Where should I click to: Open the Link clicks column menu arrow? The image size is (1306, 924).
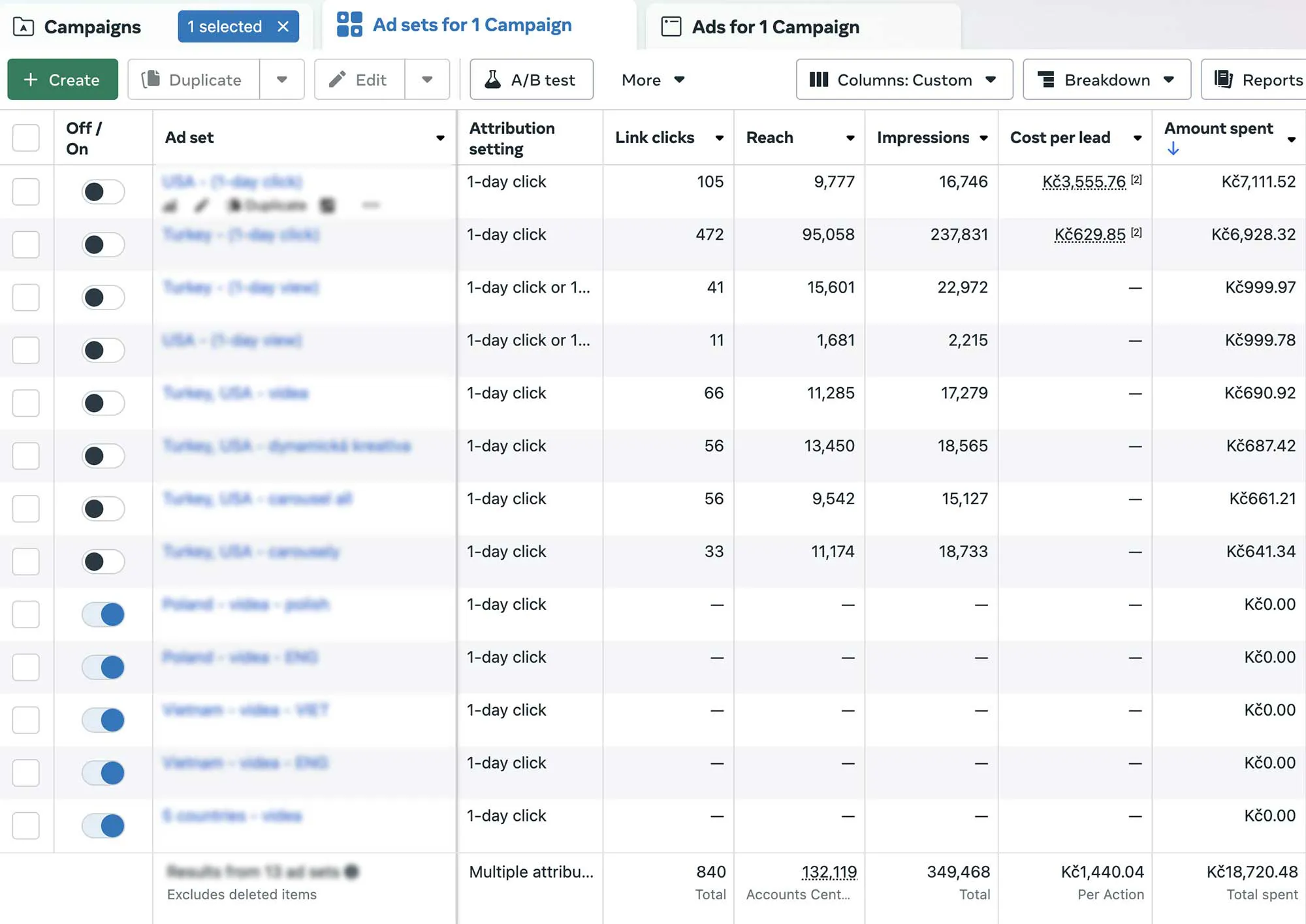click(719, 138)
